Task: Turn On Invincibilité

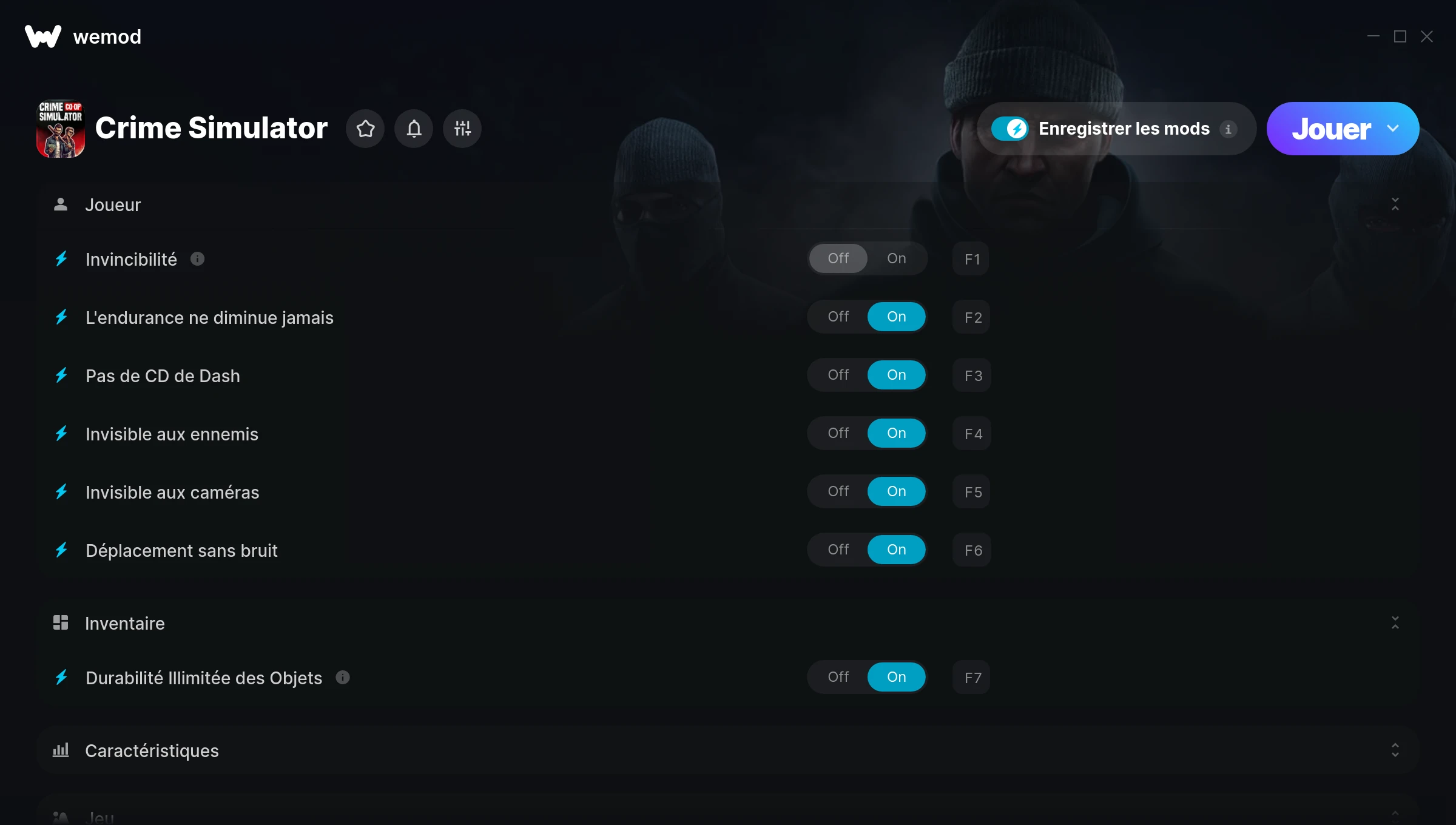Action: point(896,258)
